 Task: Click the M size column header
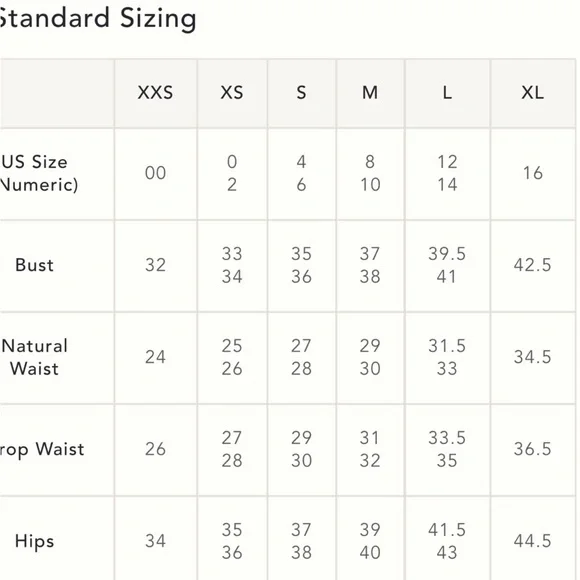[370, 92]
